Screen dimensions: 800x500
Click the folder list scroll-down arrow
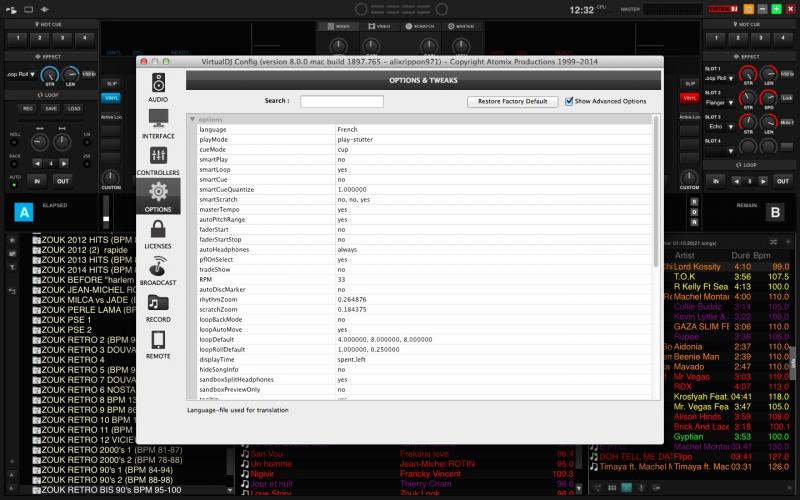point(230,490)
